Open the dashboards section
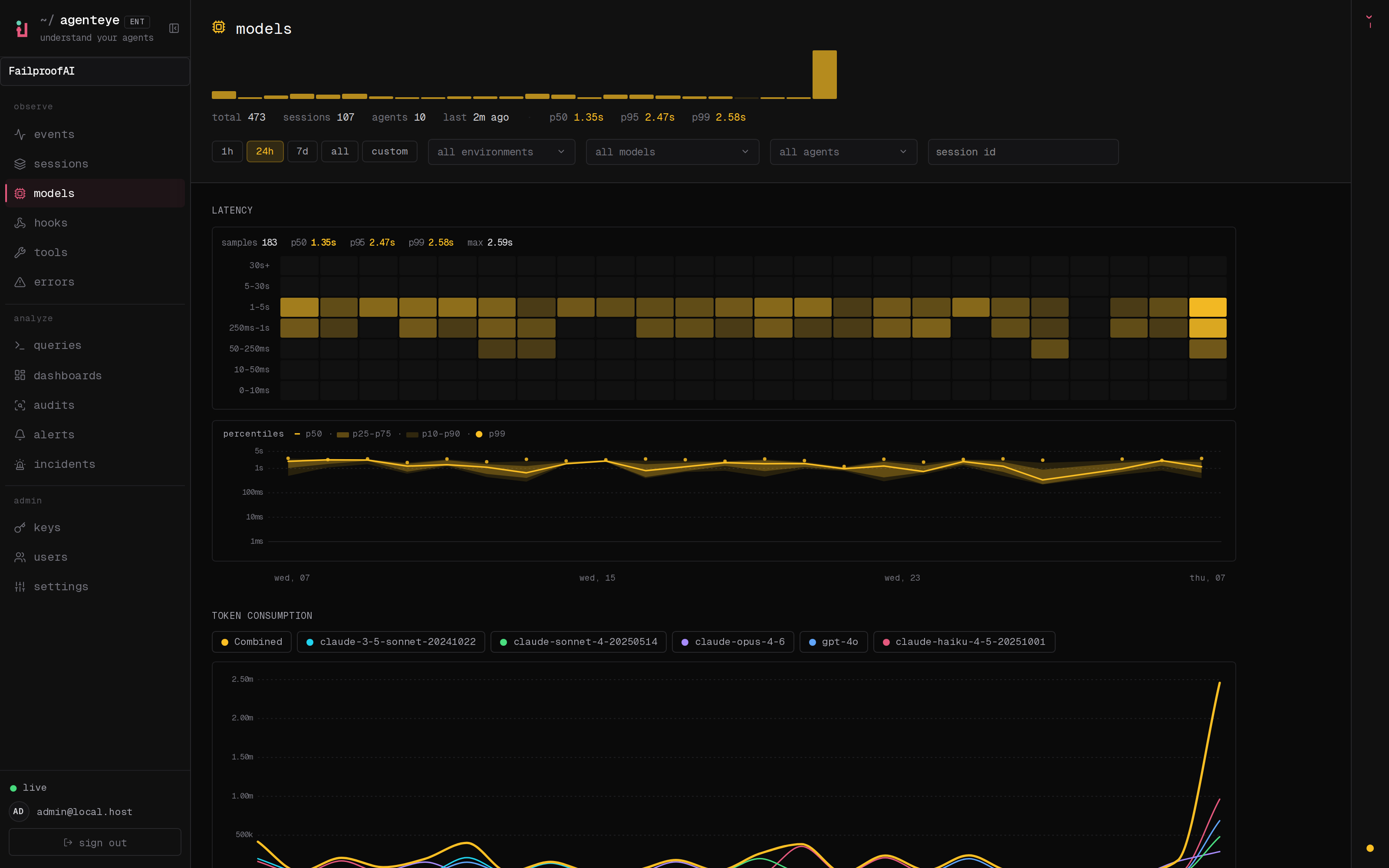 click(x=95, y=375)
